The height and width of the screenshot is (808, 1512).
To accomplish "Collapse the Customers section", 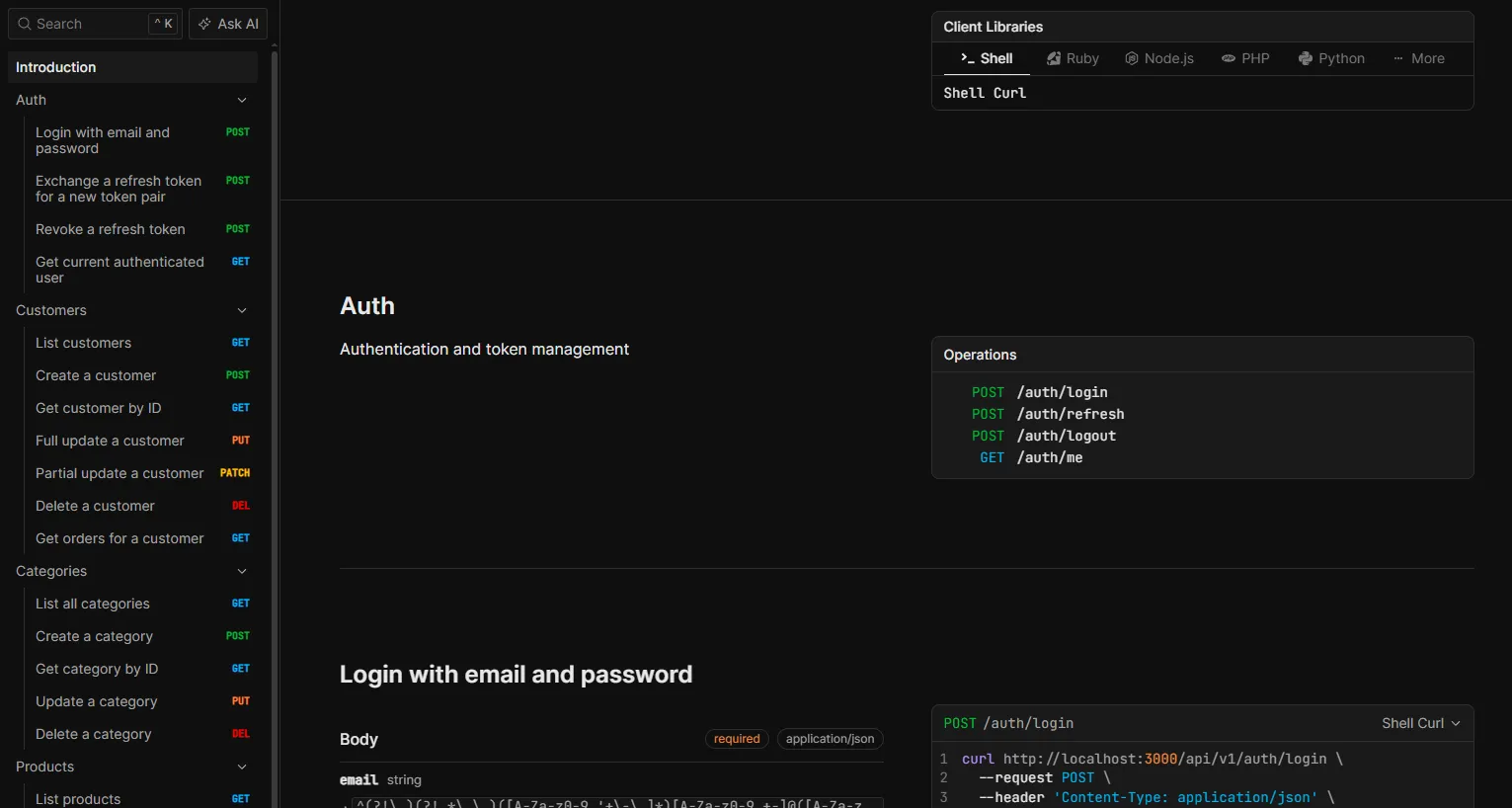I will coord(242,309).
